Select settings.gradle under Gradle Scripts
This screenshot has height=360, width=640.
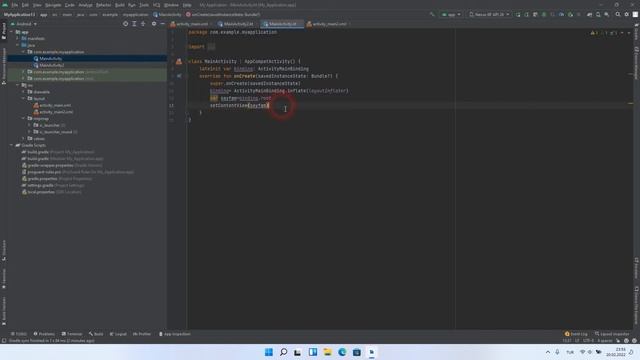coord(40,185)
